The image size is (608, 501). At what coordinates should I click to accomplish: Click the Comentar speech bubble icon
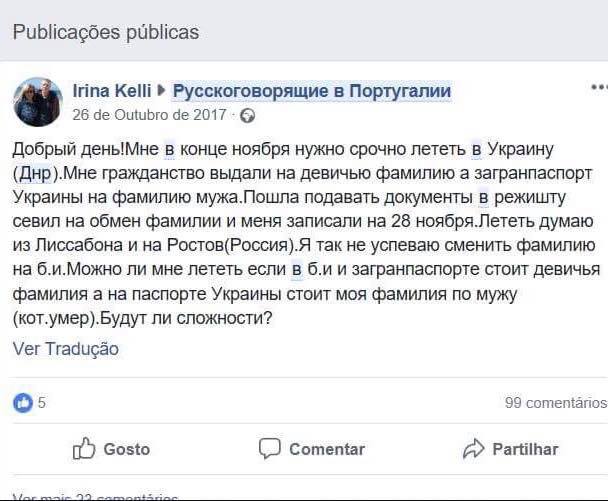pyautogui.click(x=269, y=449)
